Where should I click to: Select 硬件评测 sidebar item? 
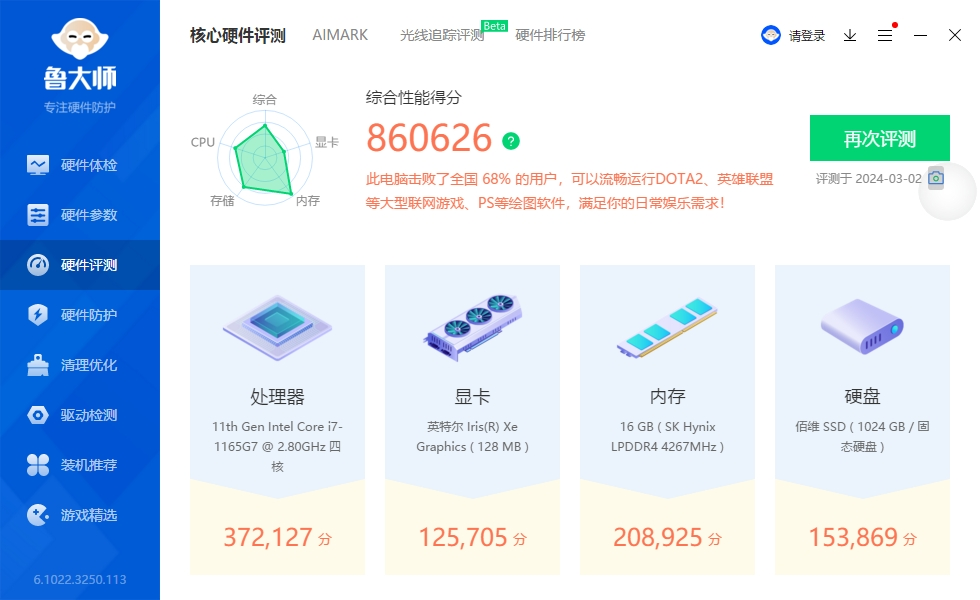pyautogui.click(x=80, y=265)
